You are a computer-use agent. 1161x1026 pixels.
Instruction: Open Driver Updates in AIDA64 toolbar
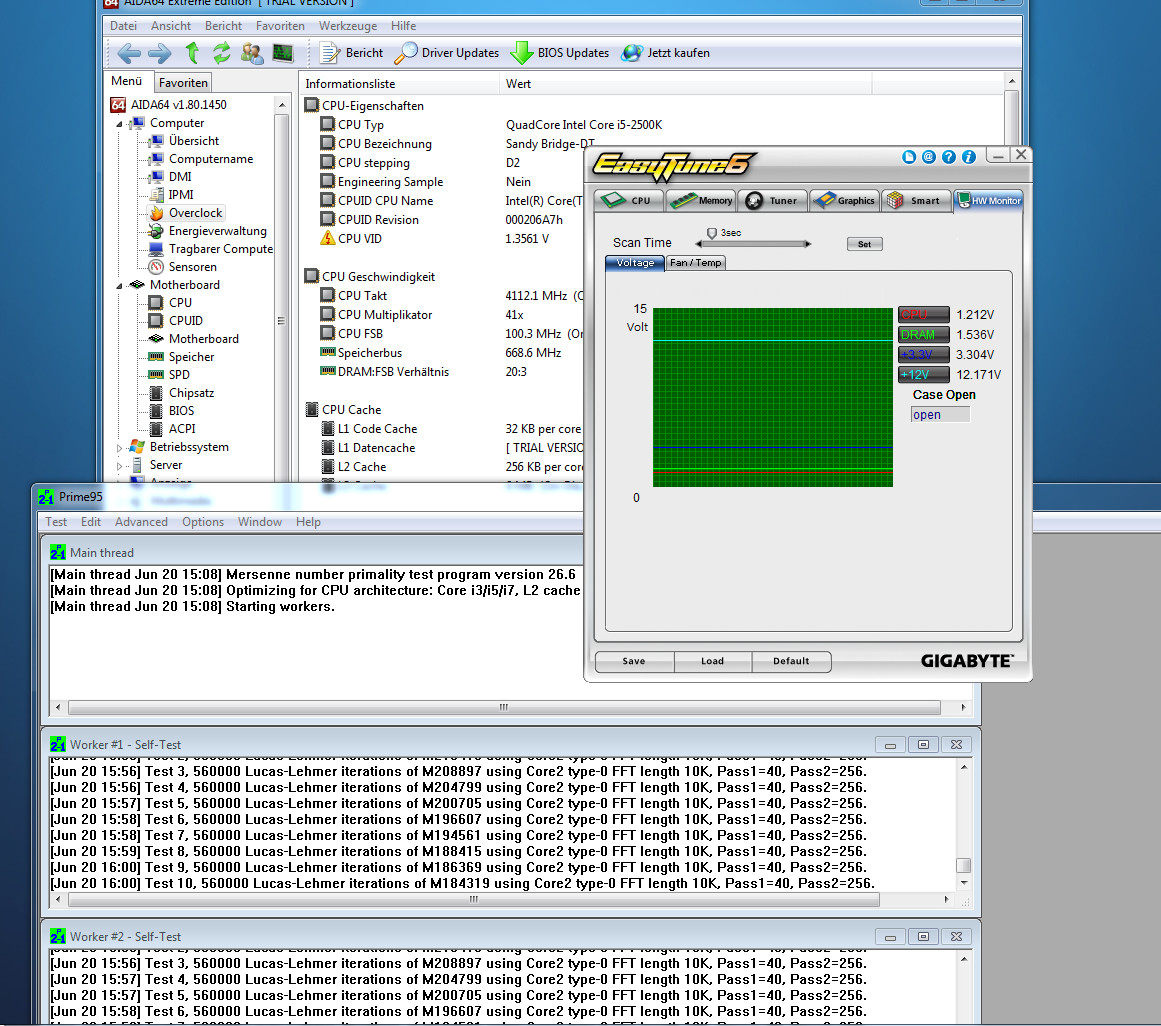[x=446, y=53]
